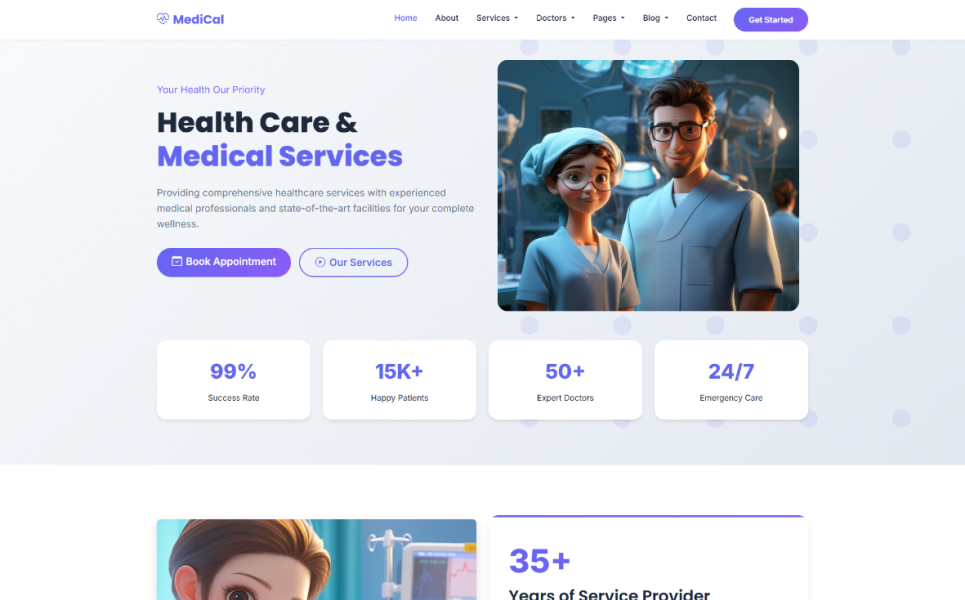965x600 pixels.
Task: Click the calendar icon in Book Appointment
Action: [x=177, y=262]
